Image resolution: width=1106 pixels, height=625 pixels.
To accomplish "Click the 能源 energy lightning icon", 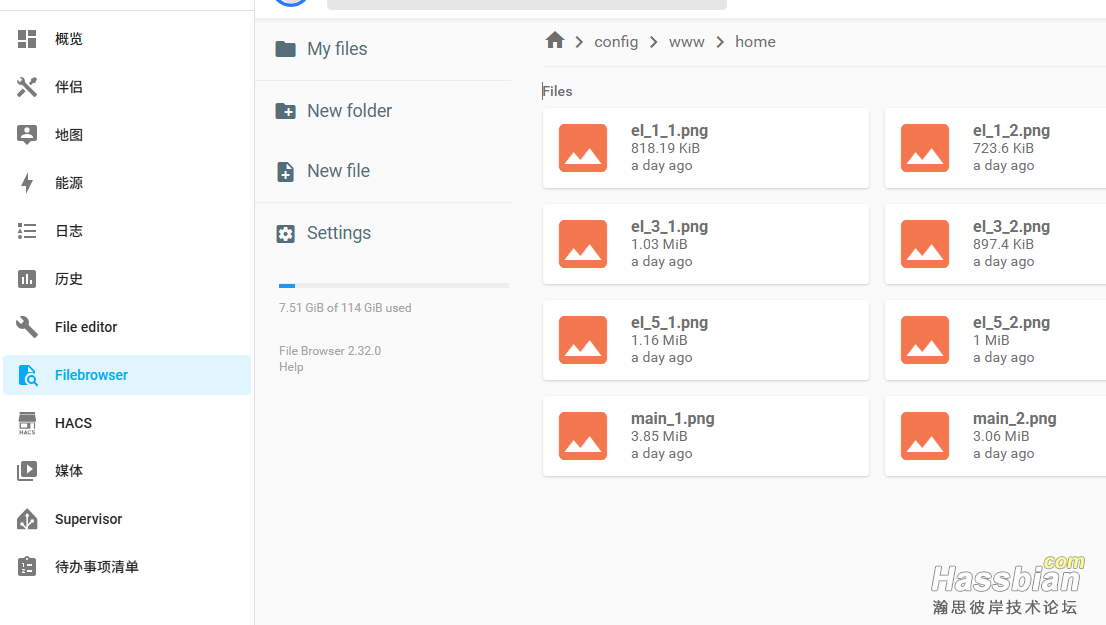I will [27, 183].
